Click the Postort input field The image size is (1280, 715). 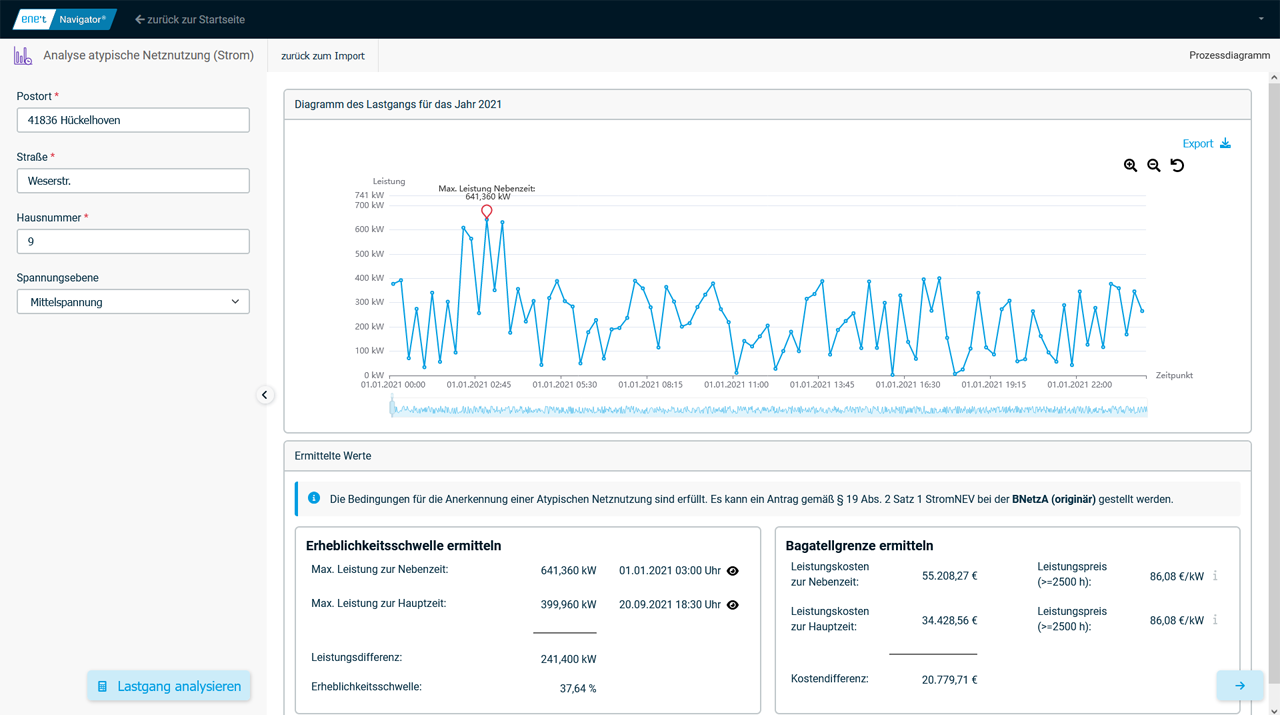(x=133, y=120)
